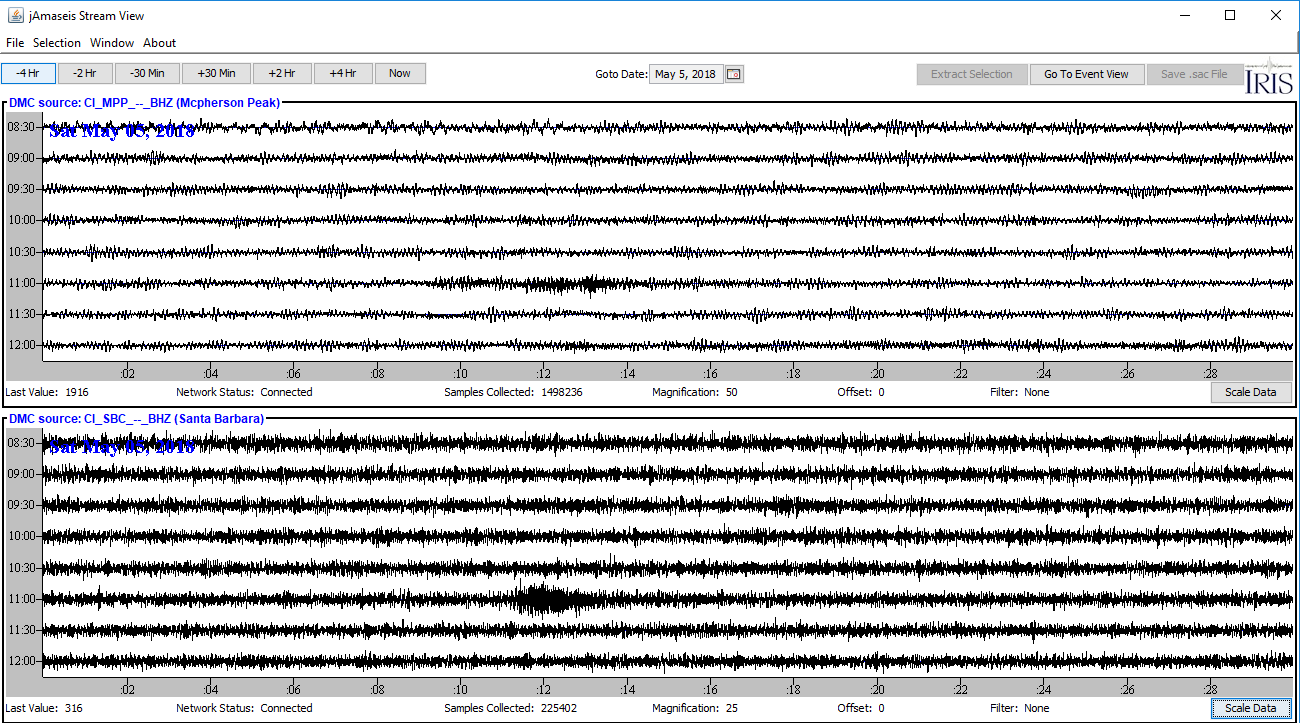Screen dimensions: 1300x723
Task: Click Go To Event View button
Action: coord(1086,74)
